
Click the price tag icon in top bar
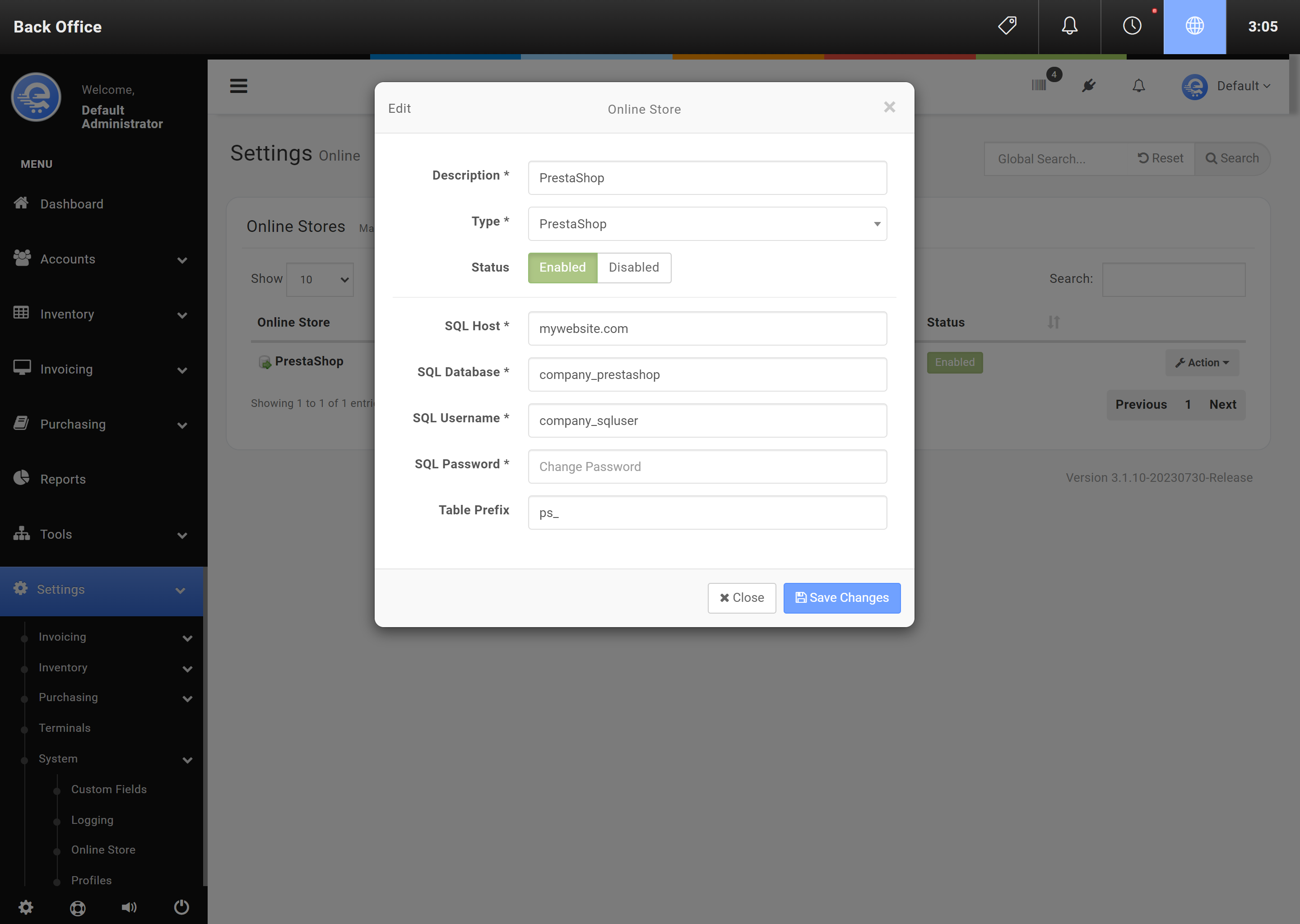coord(1007,26)
